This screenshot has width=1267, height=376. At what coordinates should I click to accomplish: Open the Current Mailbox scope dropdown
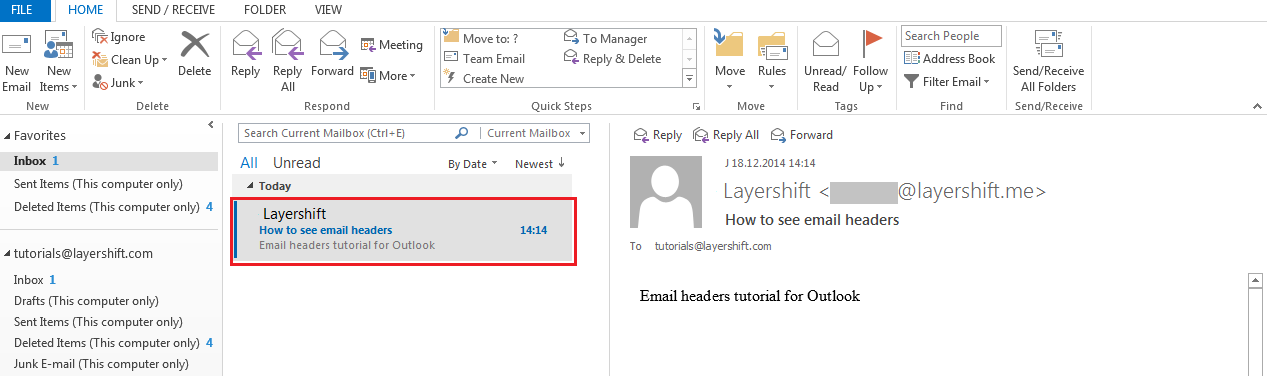[x=537, y=133]
